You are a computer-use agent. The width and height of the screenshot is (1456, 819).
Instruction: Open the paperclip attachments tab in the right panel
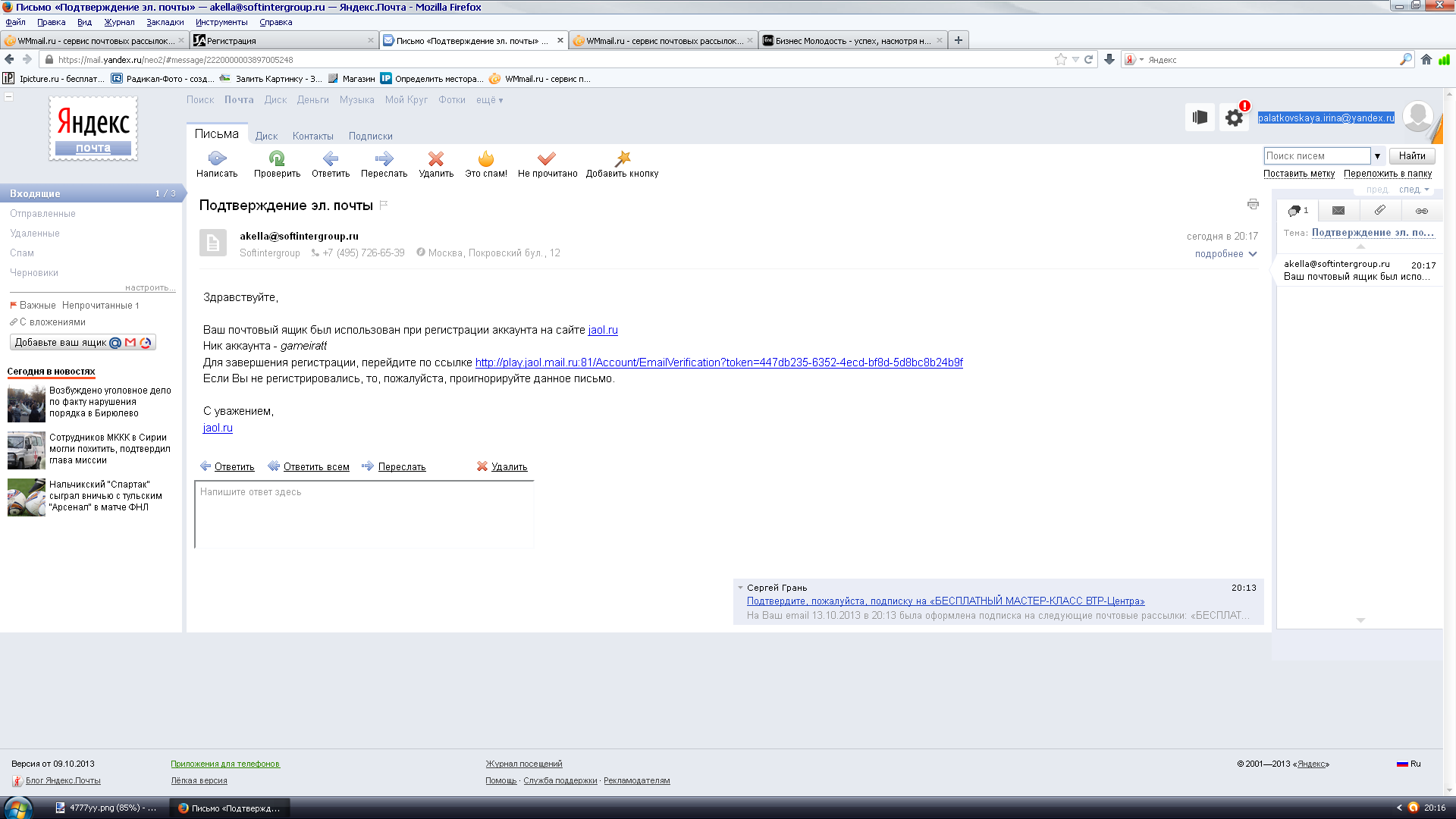pos(1380,211)
